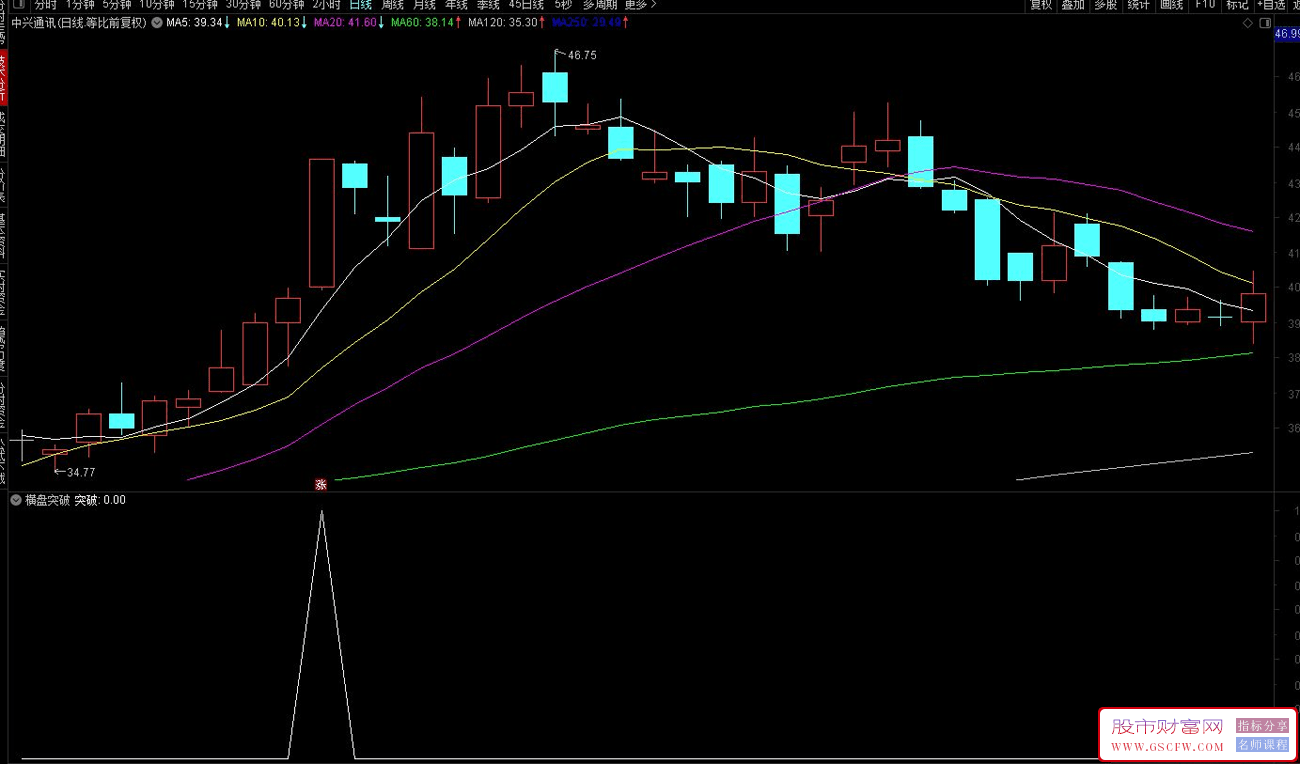1300x764 pixels.
Task: Select the 30分钟 period tab
Action: [x=243, y=5]
